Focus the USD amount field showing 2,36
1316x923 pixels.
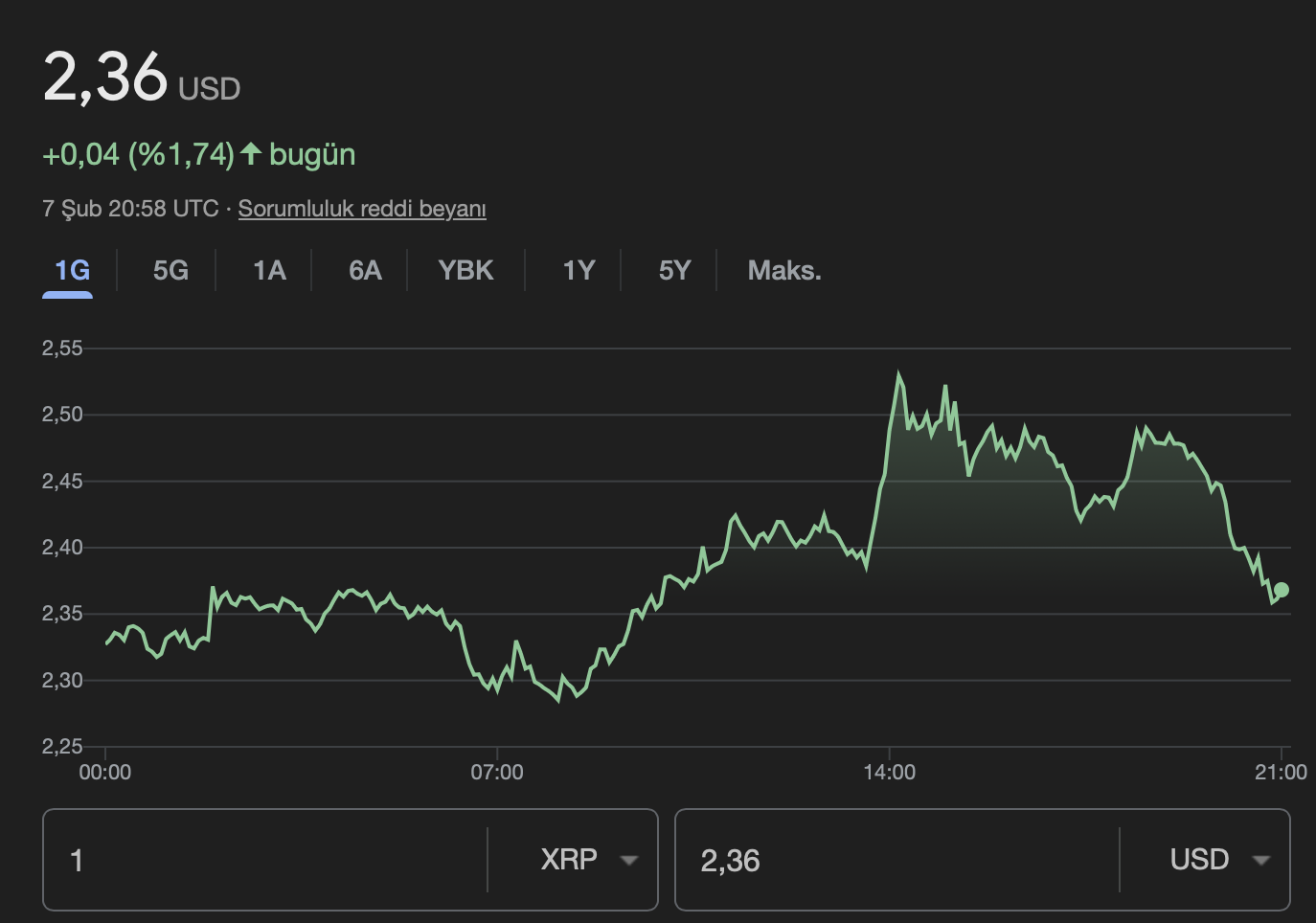[x=897, y=860]
